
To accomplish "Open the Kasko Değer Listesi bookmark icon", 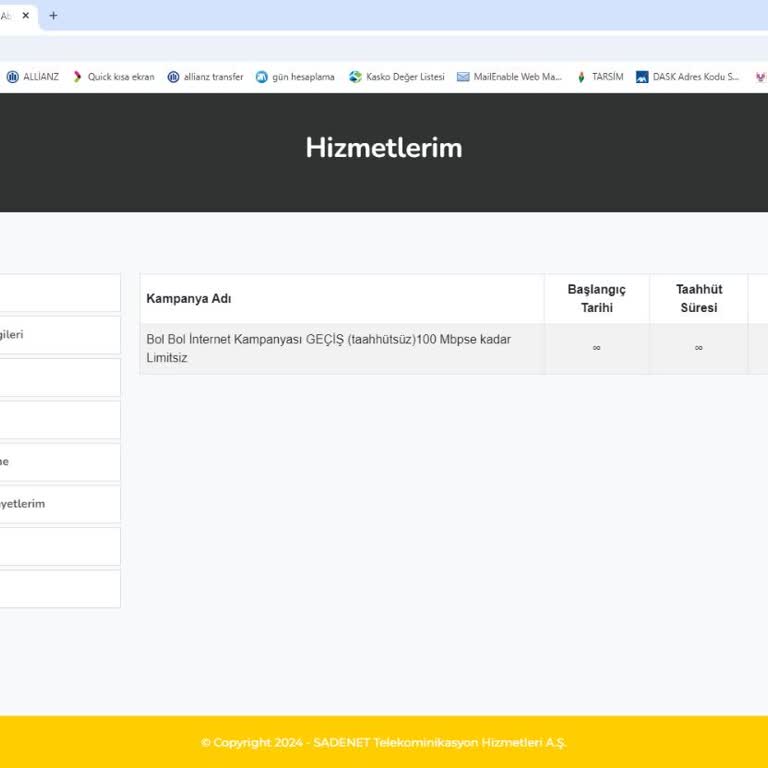I will click(x=355, y=77).
